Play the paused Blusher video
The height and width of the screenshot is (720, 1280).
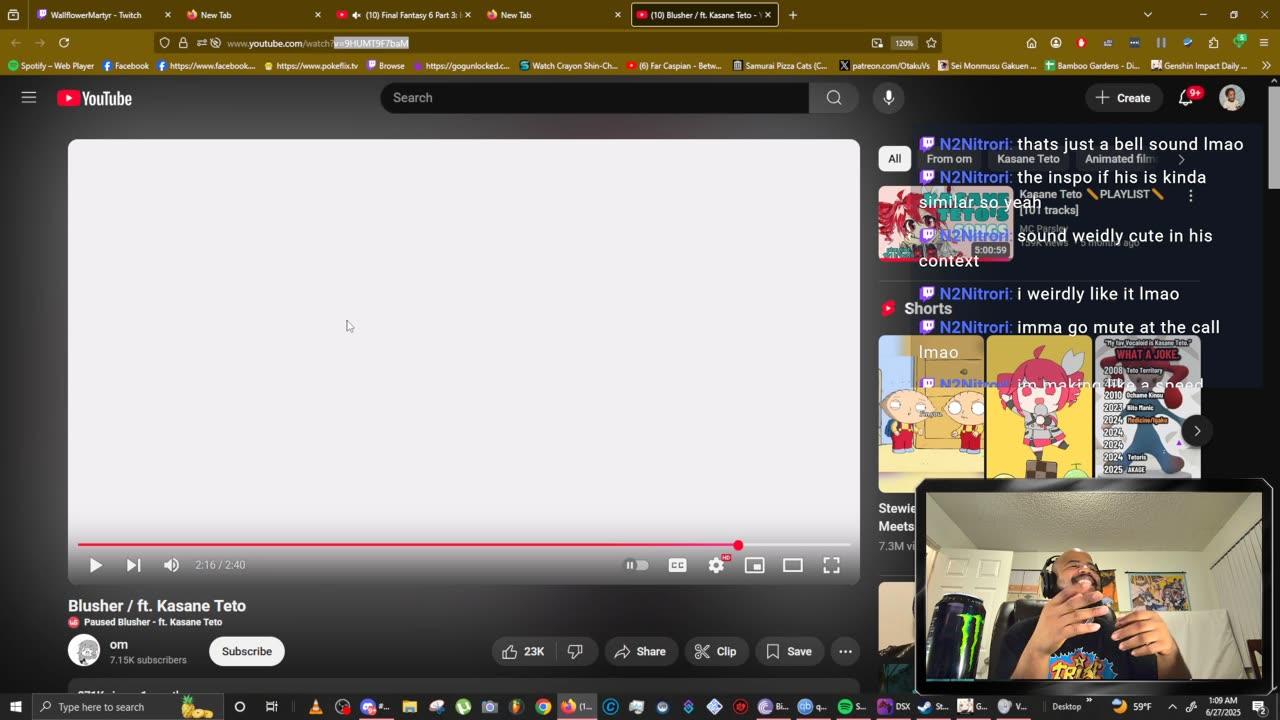click(x=95, y=565)
